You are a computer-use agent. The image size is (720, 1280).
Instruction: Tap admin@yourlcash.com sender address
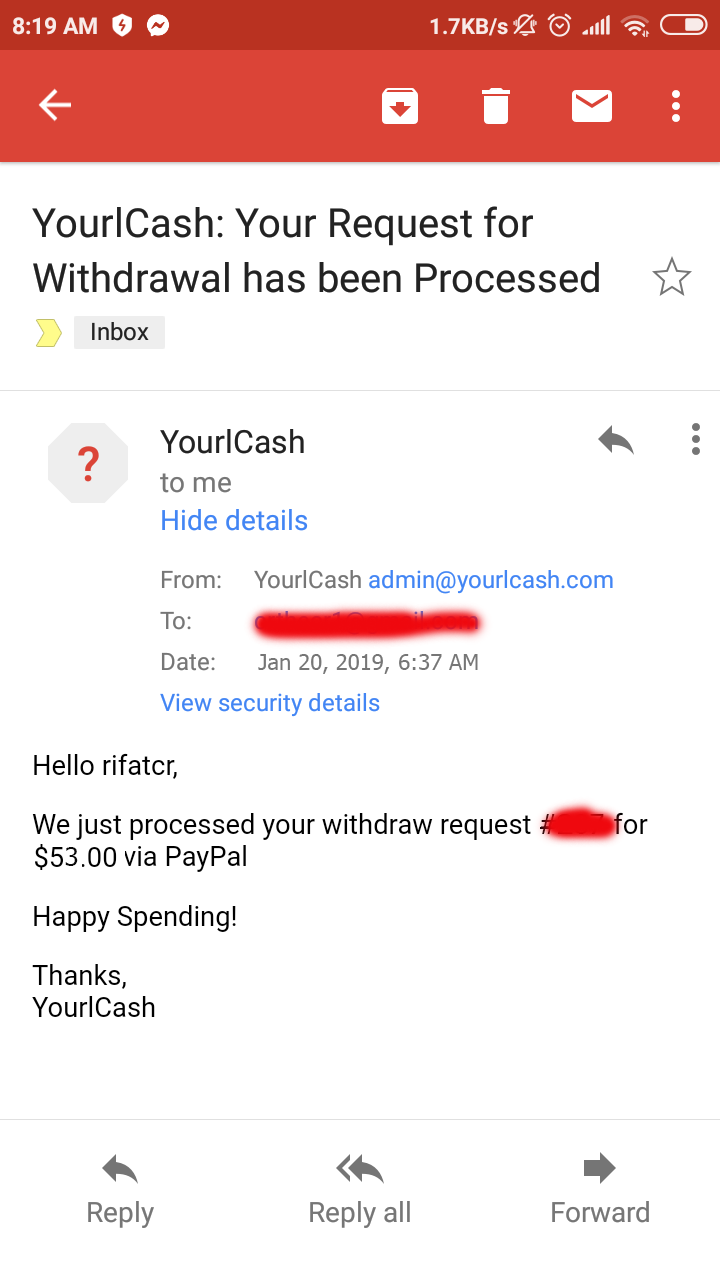click(490, 580)
